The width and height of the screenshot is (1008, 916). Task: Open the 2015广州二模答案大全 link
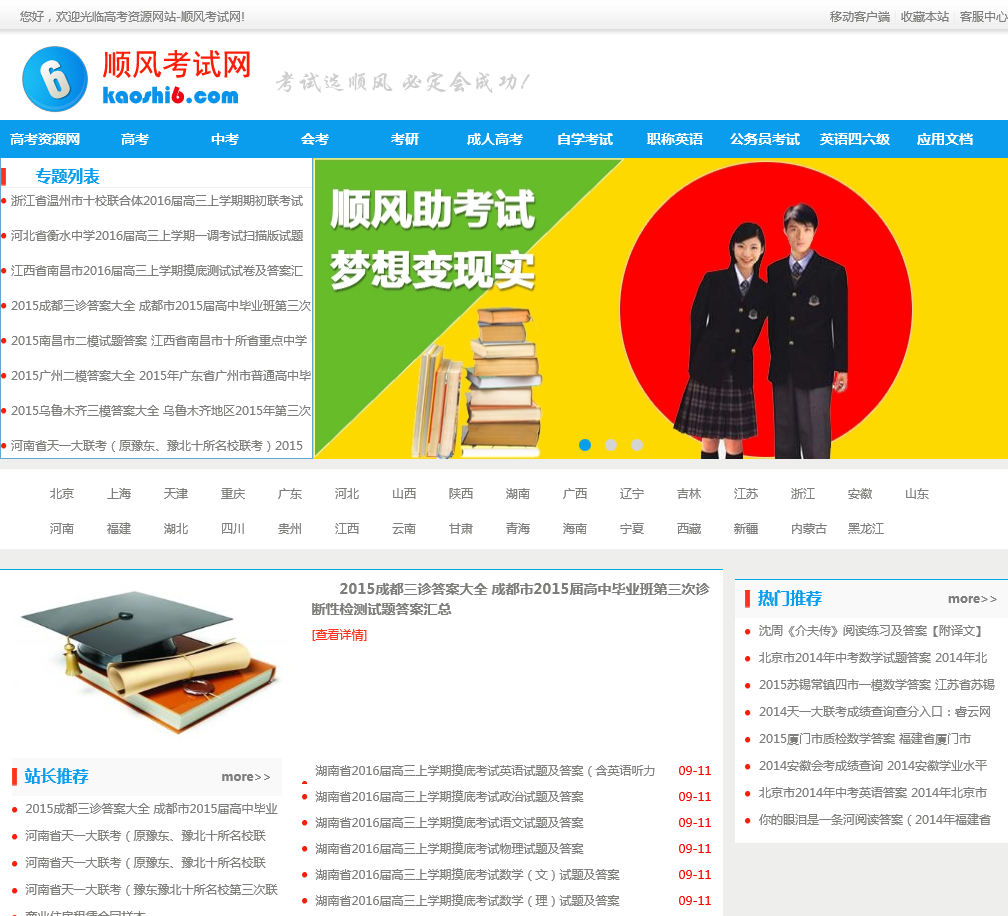point(161,375)
